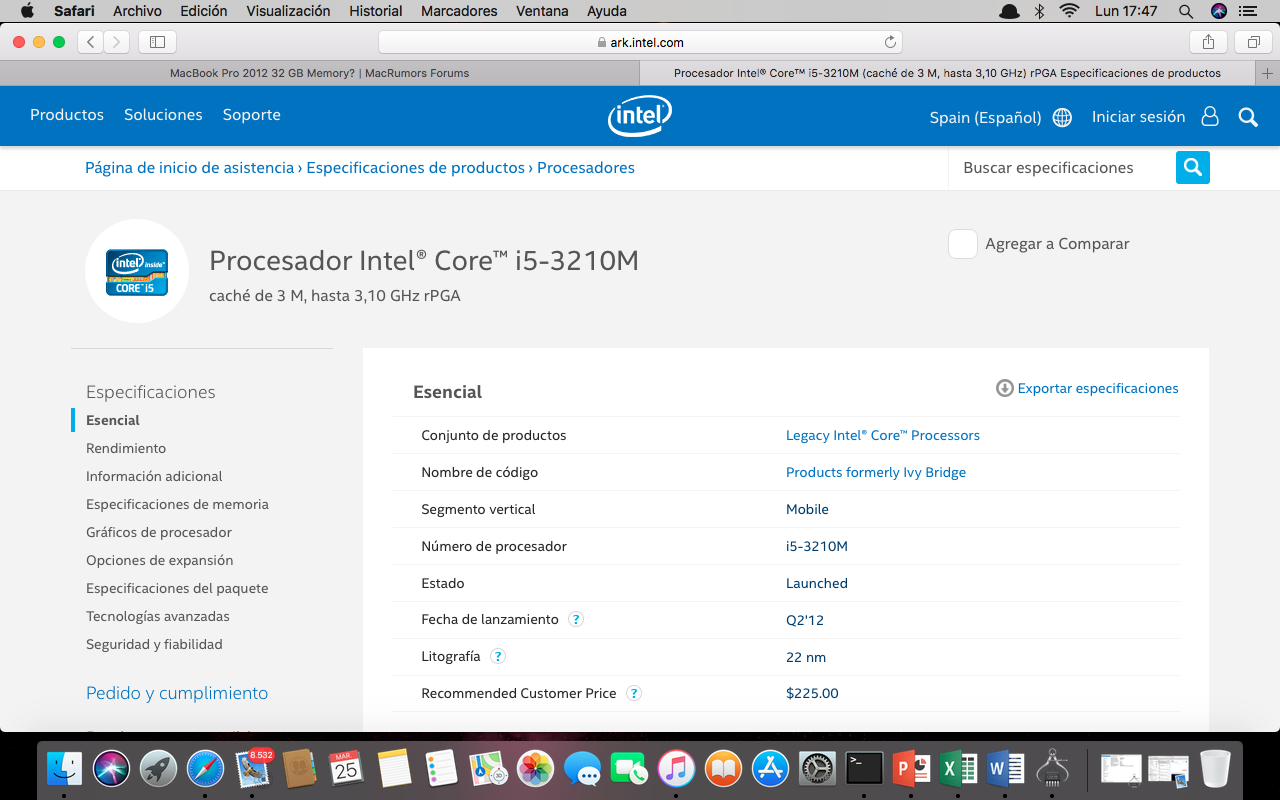Image resolution: width=1280 pixels, height=800 pixels.
Task: Open Mail with the 8.532 badge
Action: (253, 768)
